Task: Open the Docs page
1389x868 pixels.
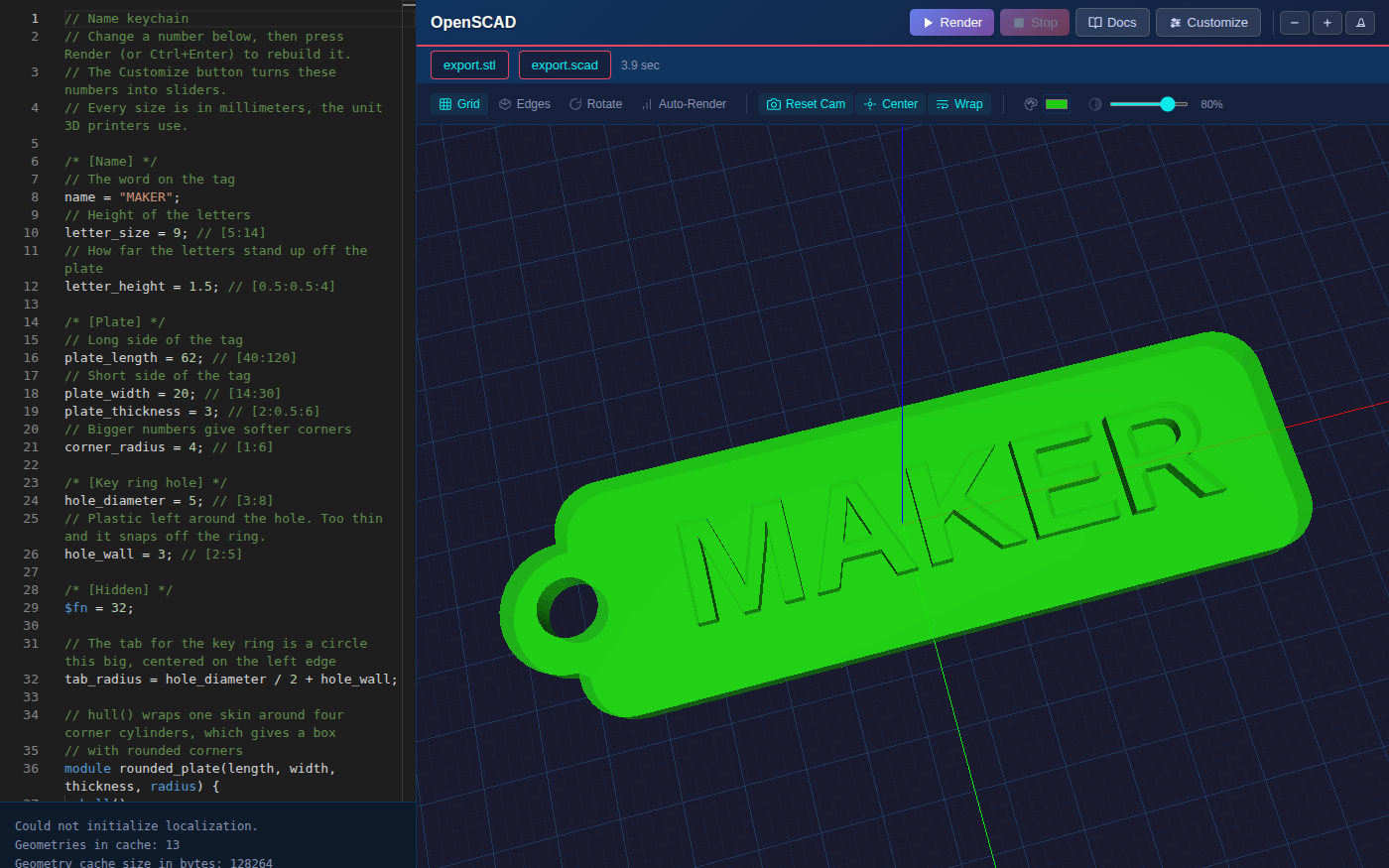Action: 1112,23
